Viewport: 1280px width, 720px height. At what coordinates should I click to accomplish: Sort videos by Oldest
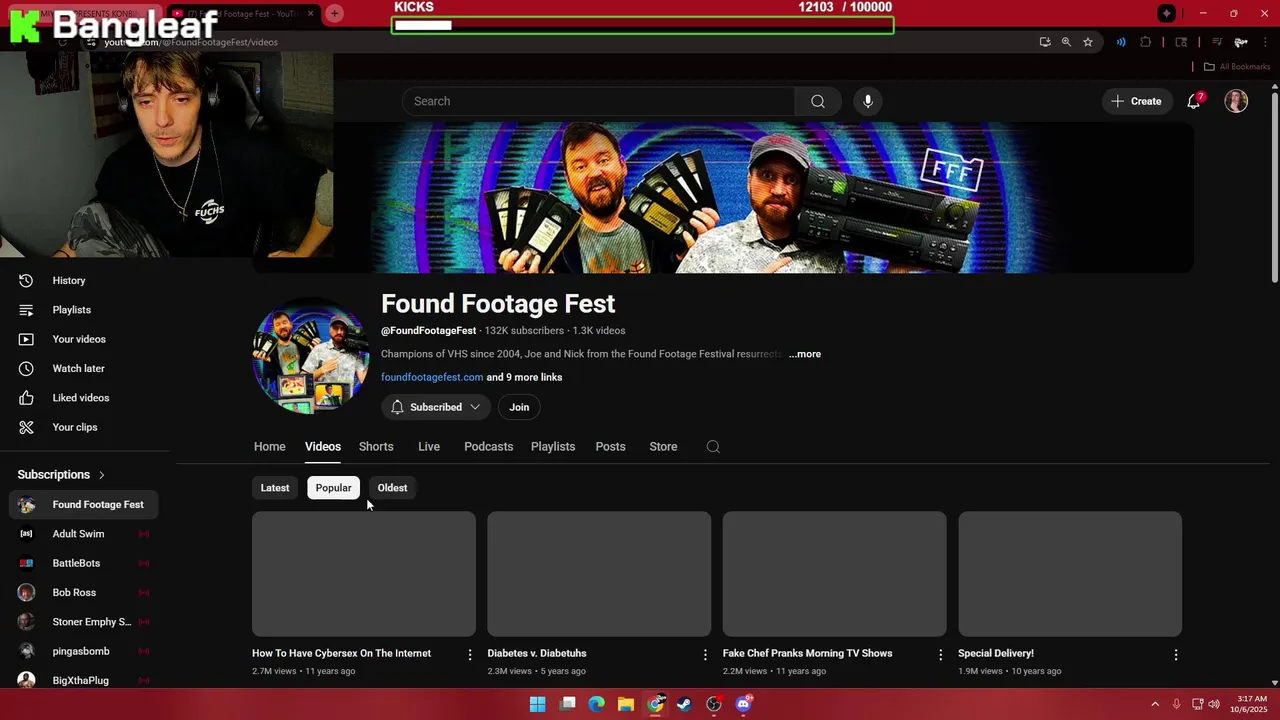pyautogui.click(x=392, y=488)
